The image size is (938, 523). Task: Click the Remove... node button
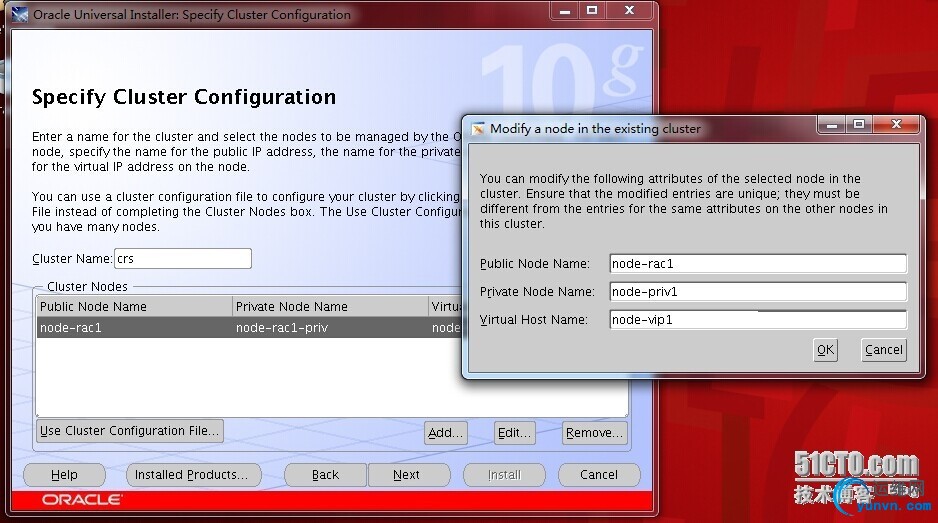click(x=595, y=433)
